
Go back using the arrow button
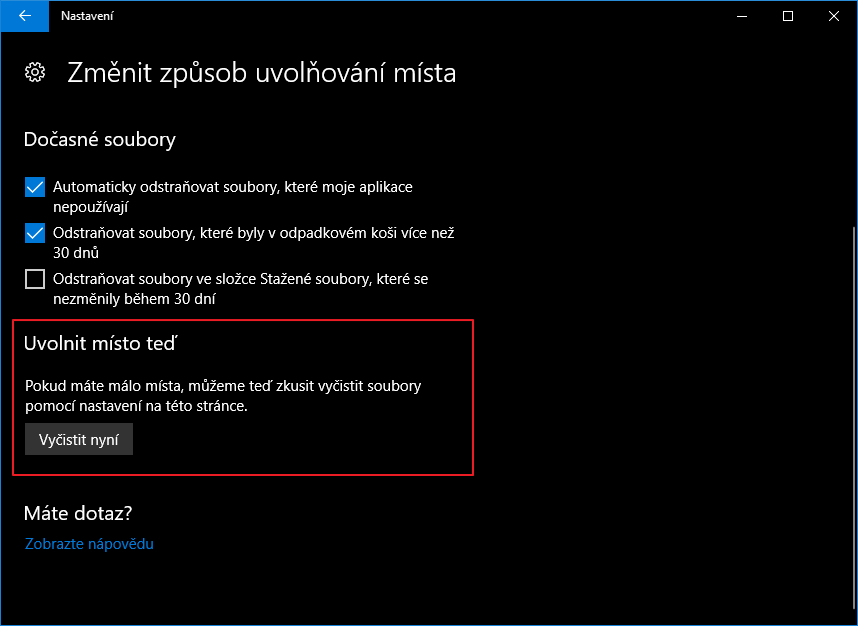point(24,16)
